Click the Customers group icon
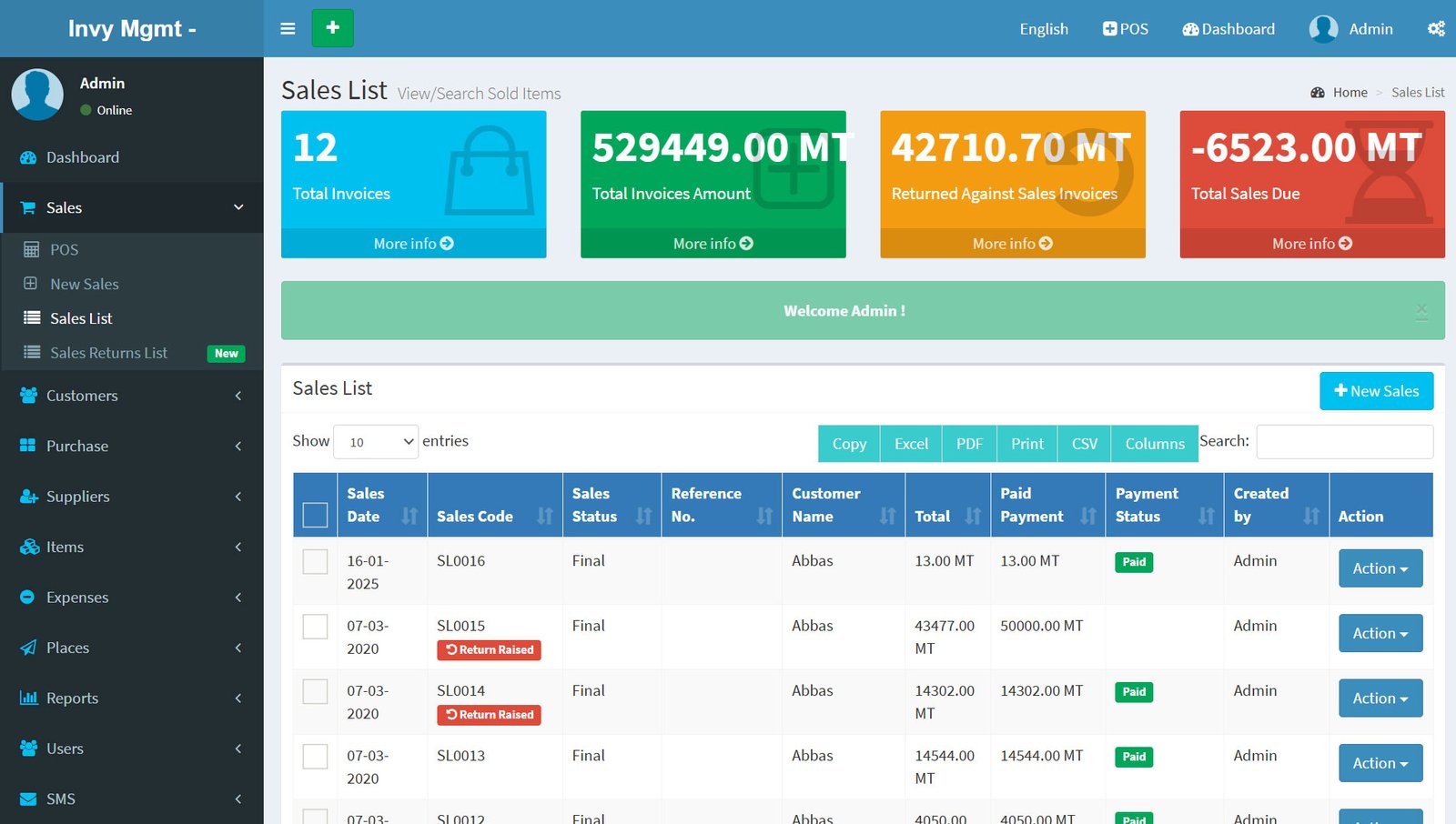Screen dimensions: 1456x824 [28, 396]
